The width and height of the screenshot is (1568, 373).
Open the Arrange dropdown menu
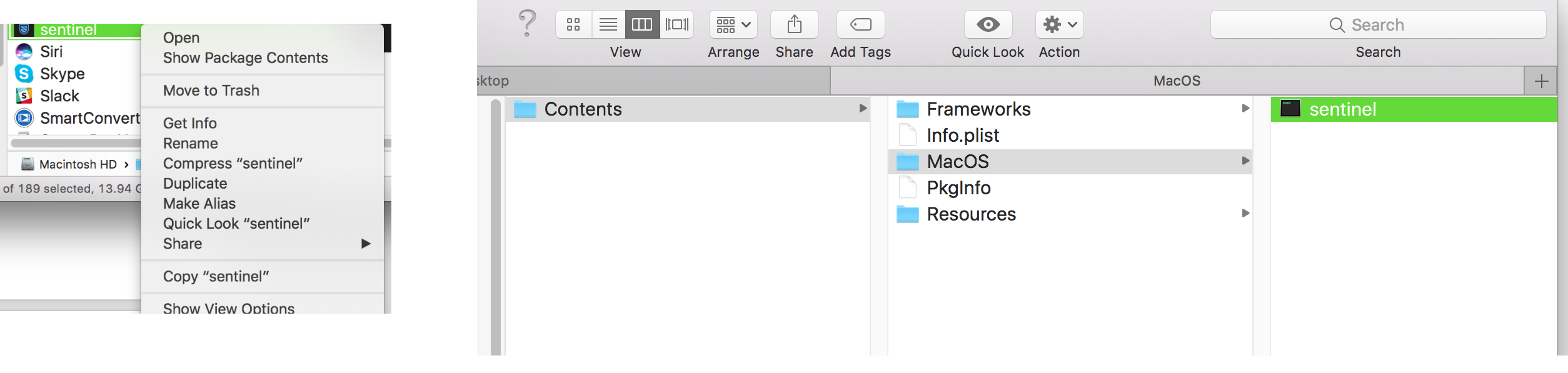(x=733, y=24)
